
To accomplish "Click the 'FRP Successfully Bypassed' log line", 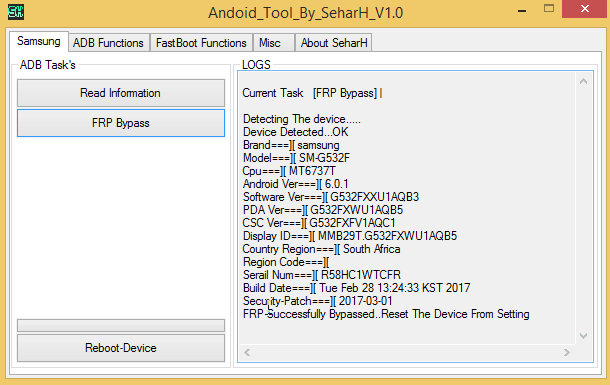I will 386,314.
